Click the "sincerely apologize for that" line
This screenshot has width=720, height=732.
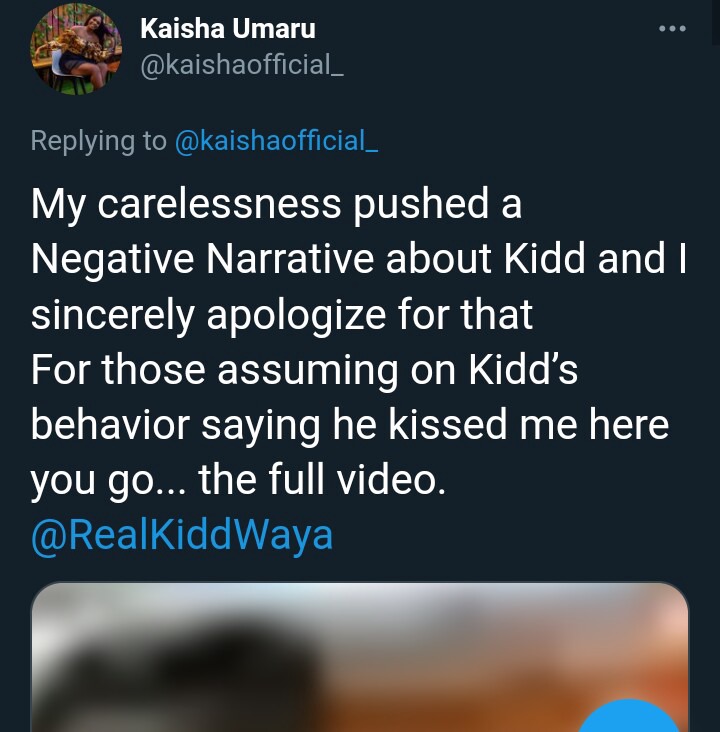281,315
